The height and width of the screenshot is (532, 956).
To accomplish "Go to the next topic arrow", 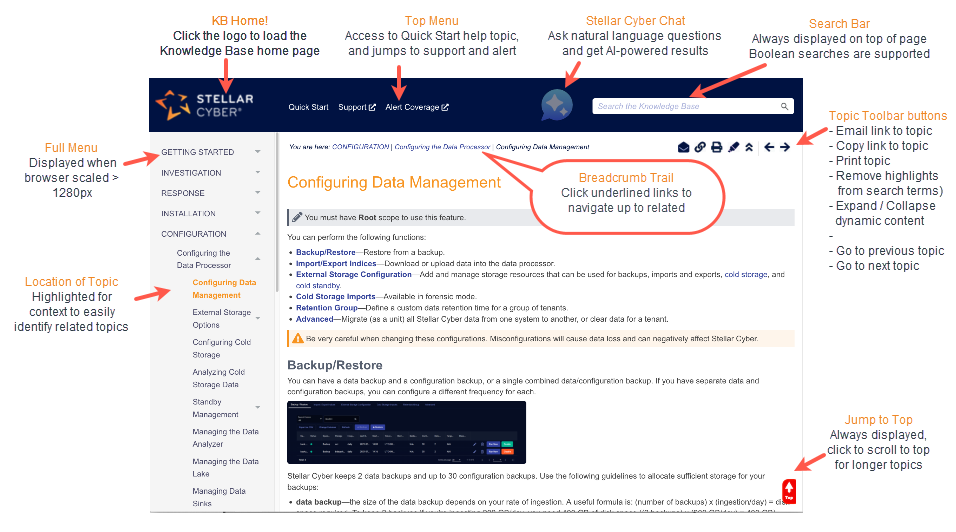I will coord(785,147).
